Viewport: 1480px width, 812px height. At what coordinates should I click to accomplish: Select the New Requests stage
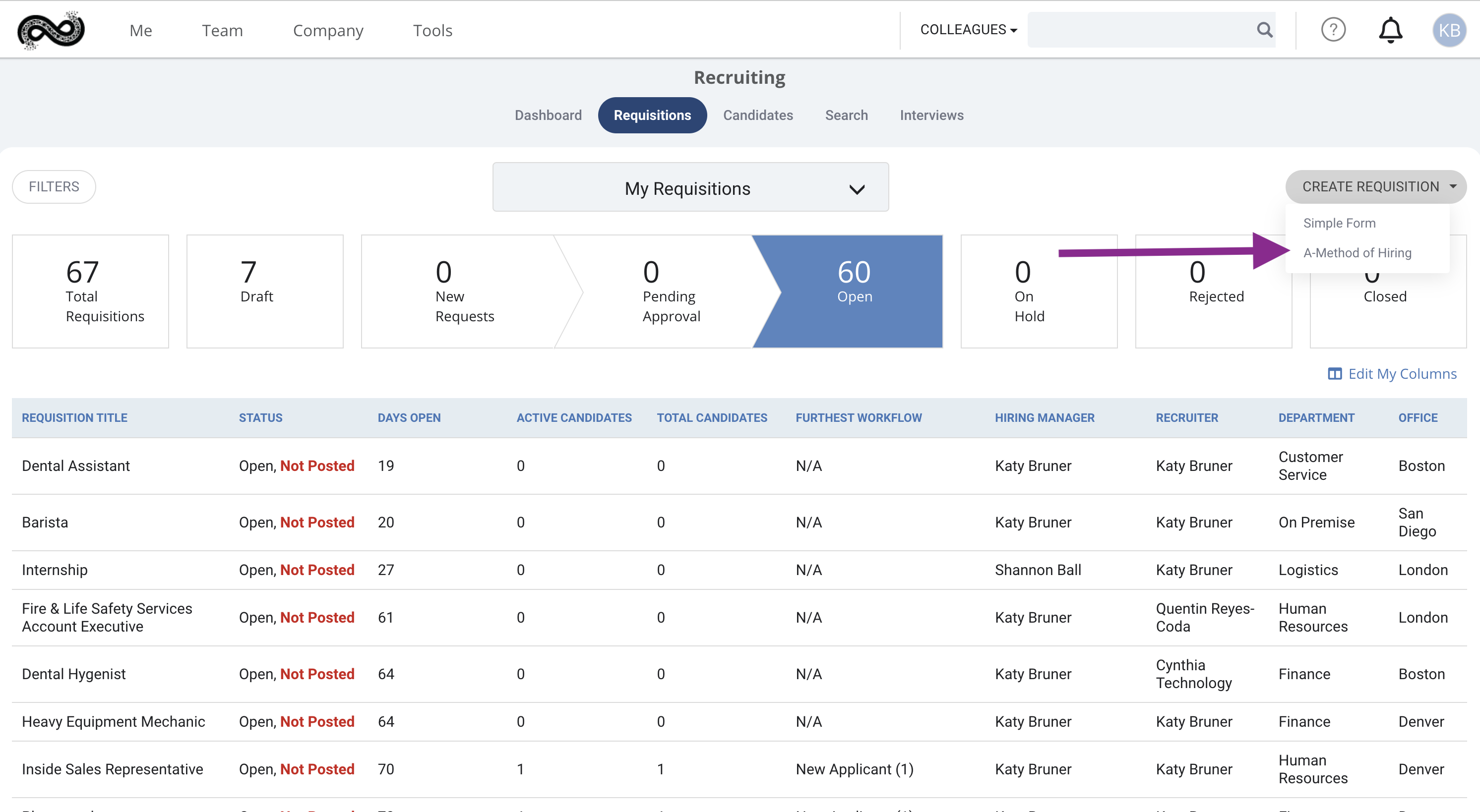[x=464, y=291]
